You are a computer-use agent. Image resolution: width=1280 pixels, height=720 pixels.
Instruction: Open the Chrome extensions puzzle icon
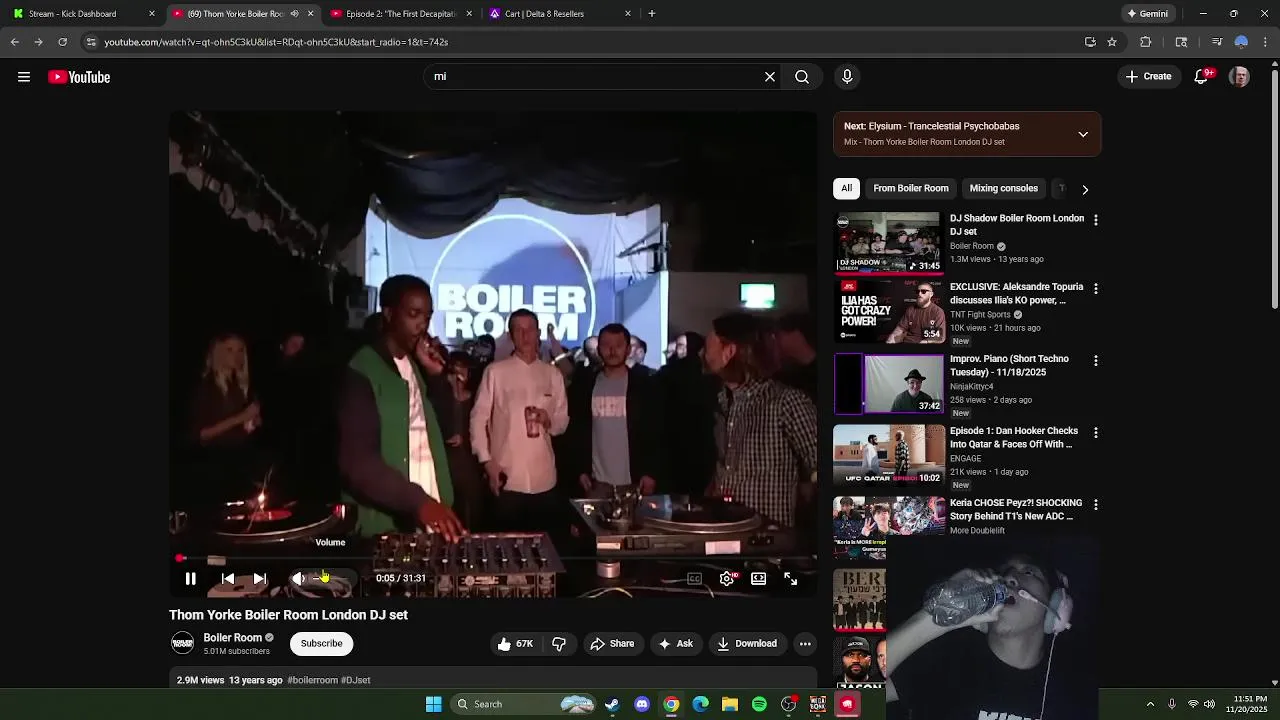pos(1146,42)
